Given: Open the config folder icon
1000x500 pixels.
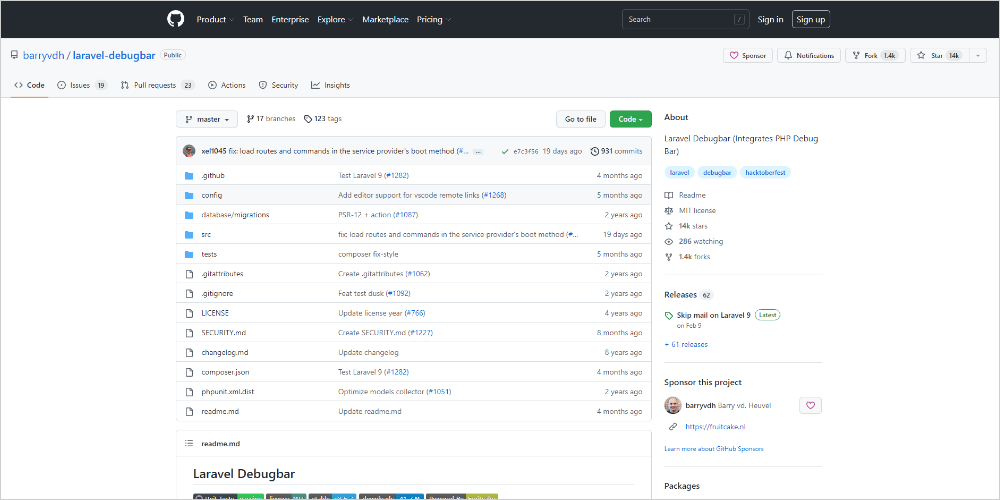Looking at the screenshot, I should (x=189, y=195).
